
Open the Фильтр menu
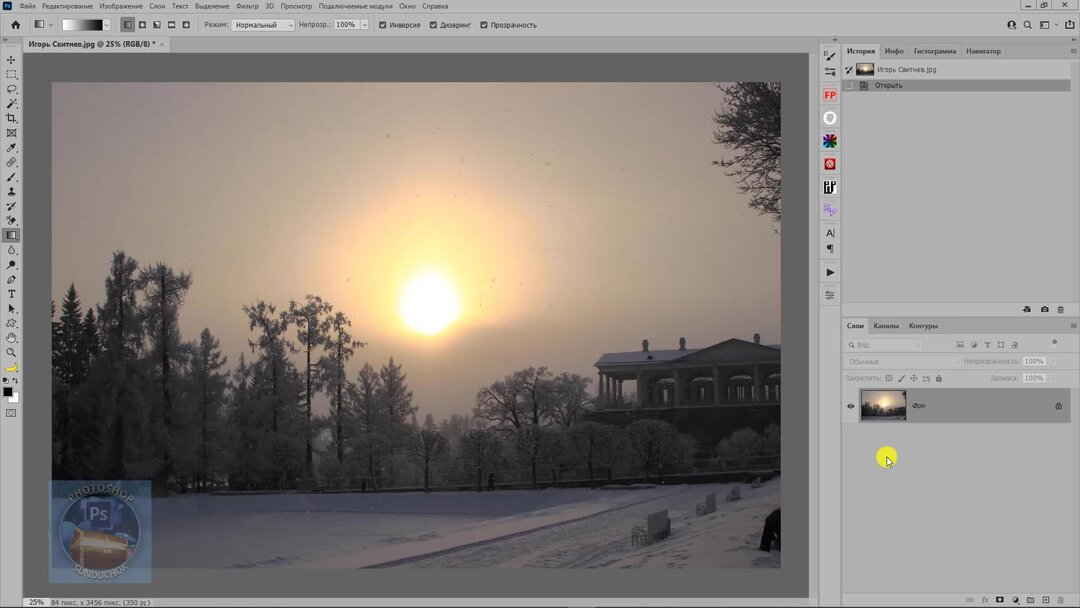[x=247, y=6]
